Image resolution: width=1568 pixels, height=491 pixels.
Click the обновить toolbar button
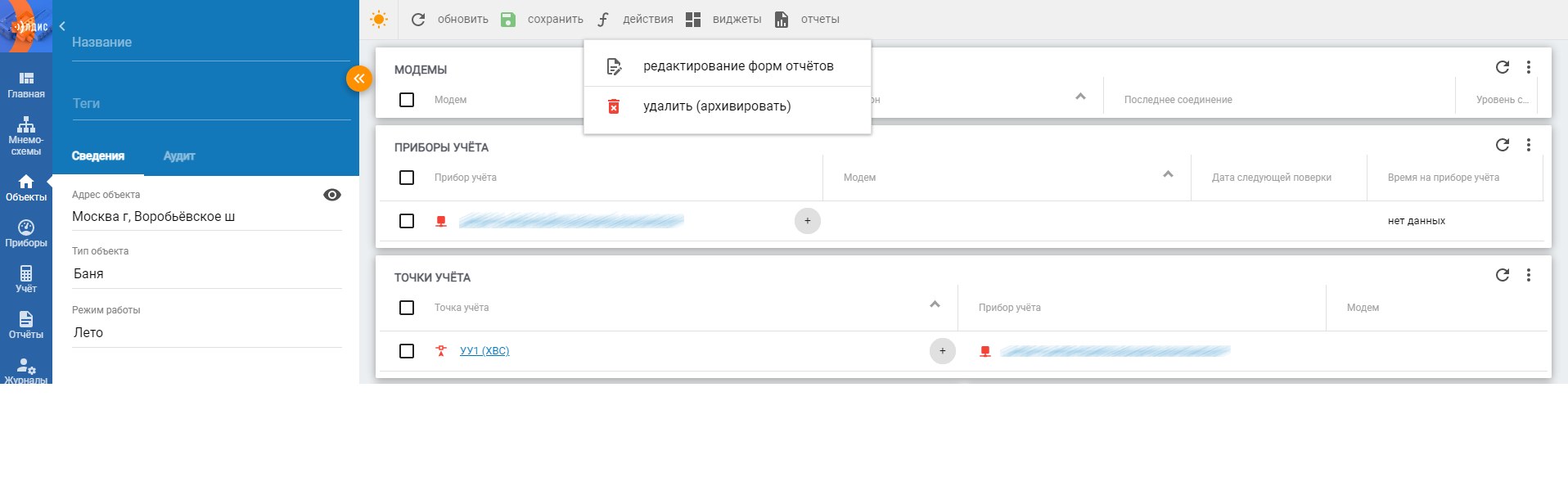tap(449, 19)
